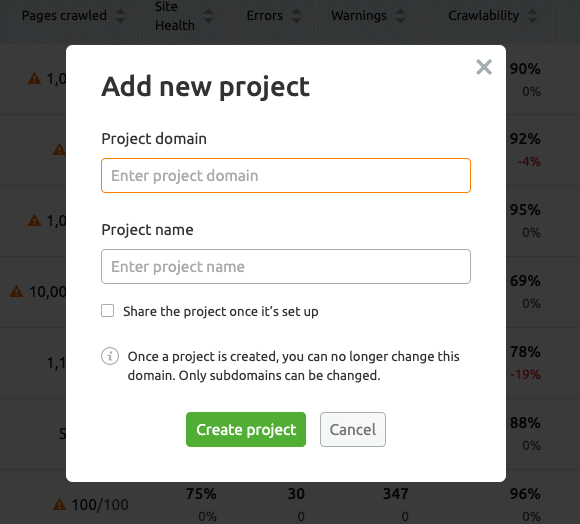Sort by Pages crawled arrows
Image resolution: width=580 pixels, height=524 pixels.
pyautogui.click(x=121, y=16)
